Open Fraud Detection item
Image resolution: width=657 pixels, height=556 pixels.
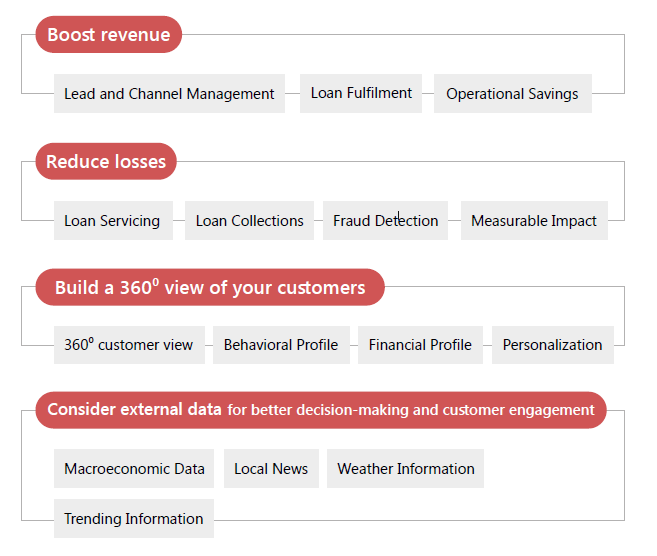pos(385,220)
